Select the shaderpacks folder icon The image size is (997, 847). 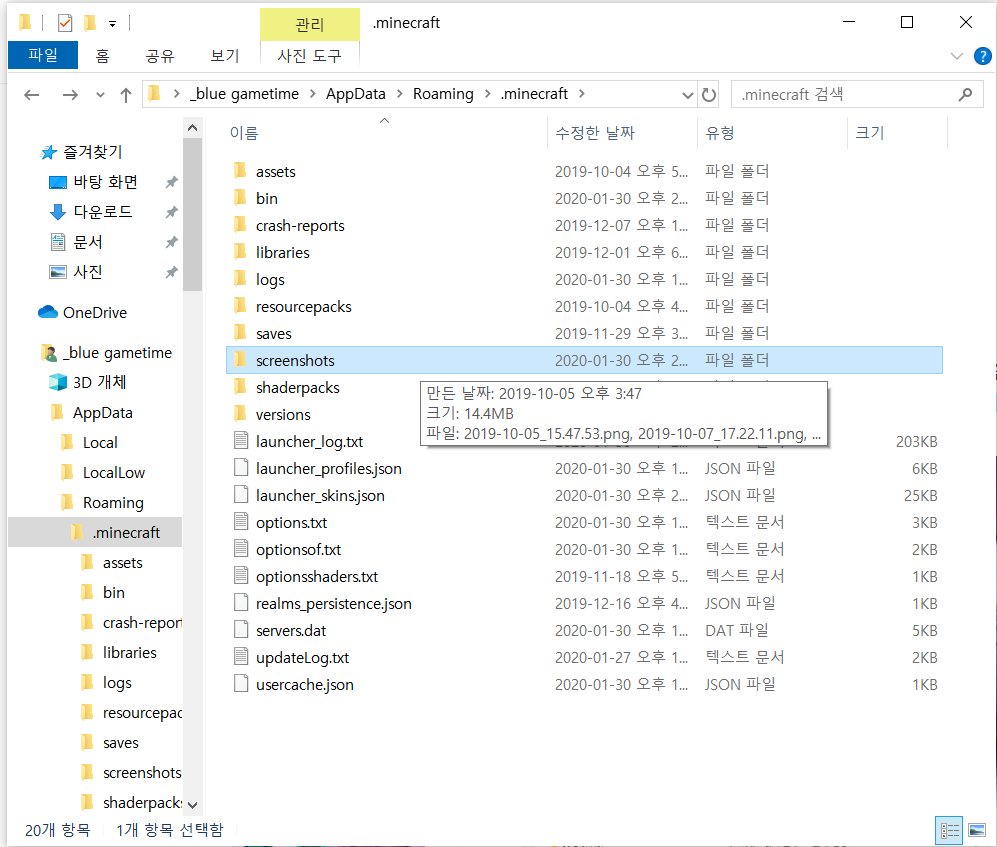tap(240, 387)
